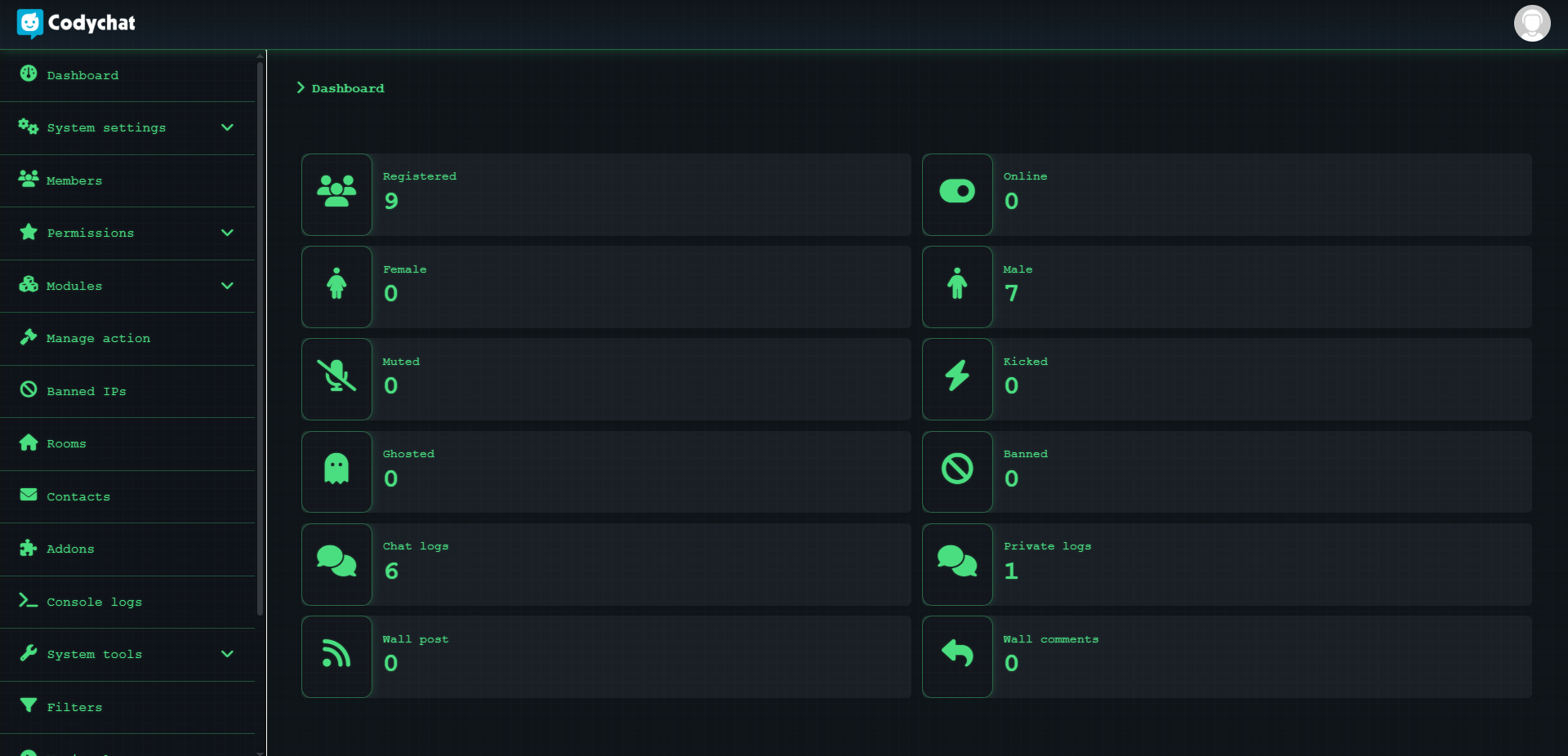Click the Codychat logo
This screenshot has width=1568, height=756.
76,23
